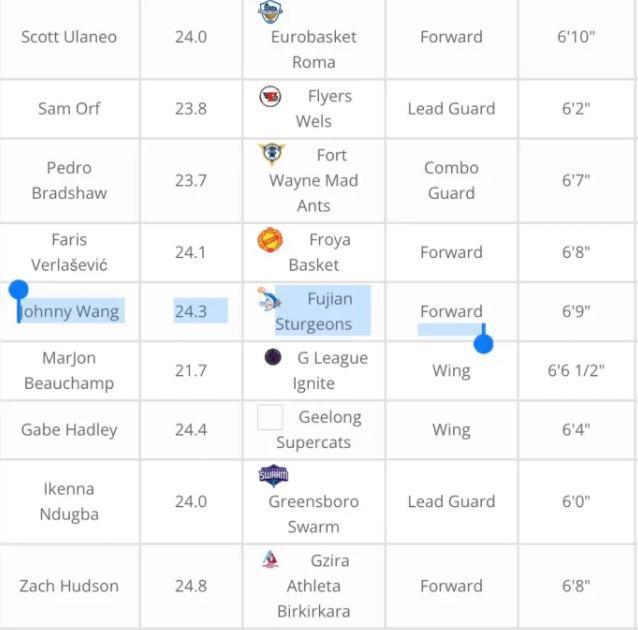Select Ikenna Ndugba player name
Image resolution: width=638 pixels, height=630 pixels.
click(69, 501)
